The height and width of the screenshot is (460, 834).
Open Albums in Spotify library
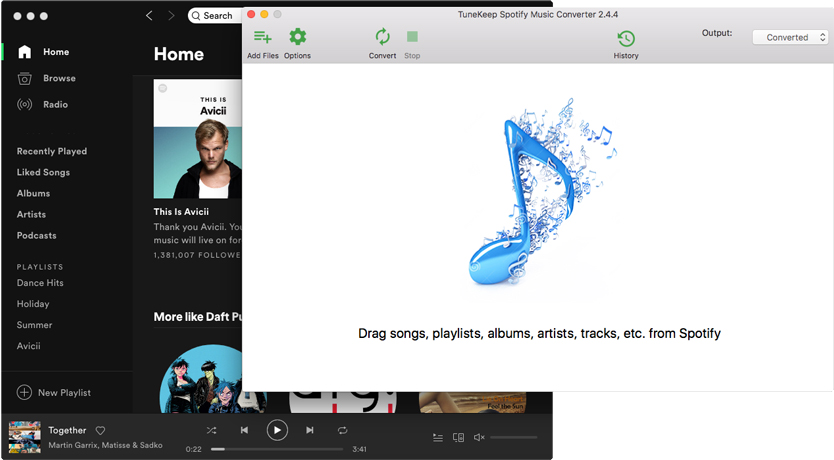pyautogui.click(x=33, y=194)
